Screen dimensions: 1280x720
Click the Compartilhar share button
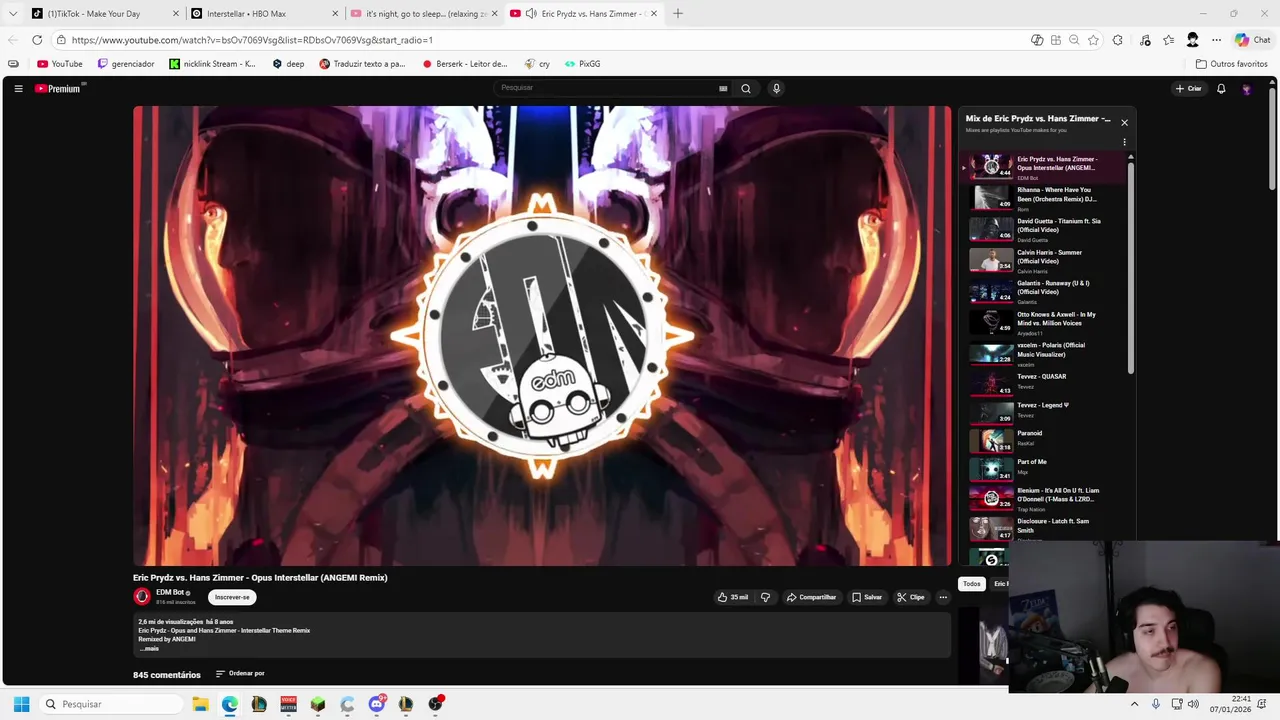[x=811, y=597]
